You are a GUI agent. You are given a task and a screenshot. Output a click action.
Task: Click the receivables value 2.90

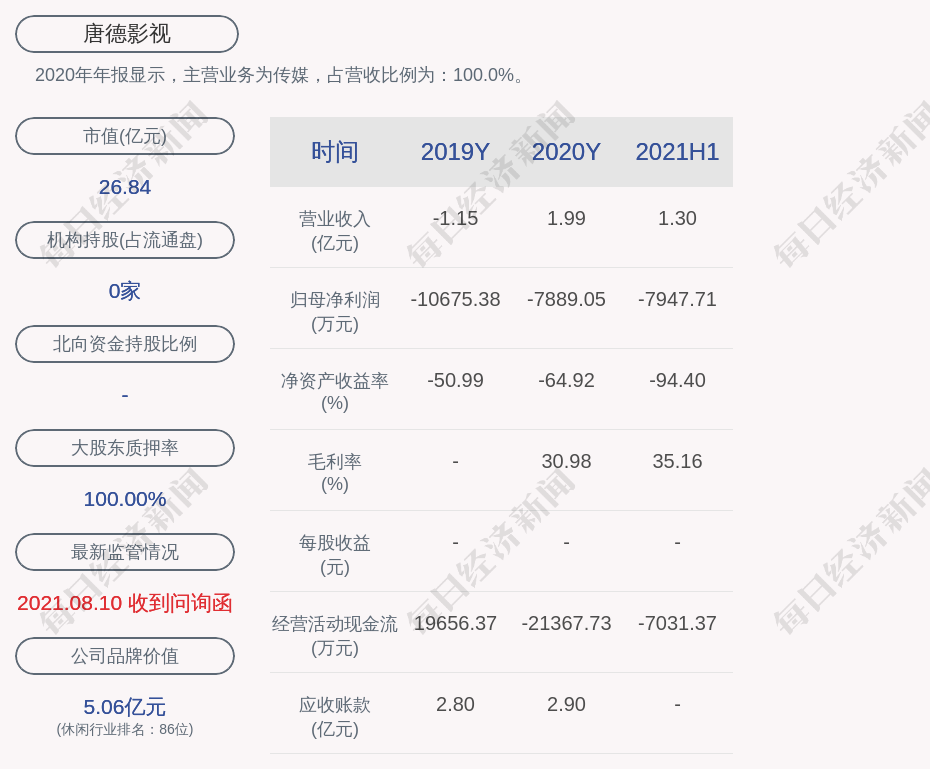click(x=566, y=704)
